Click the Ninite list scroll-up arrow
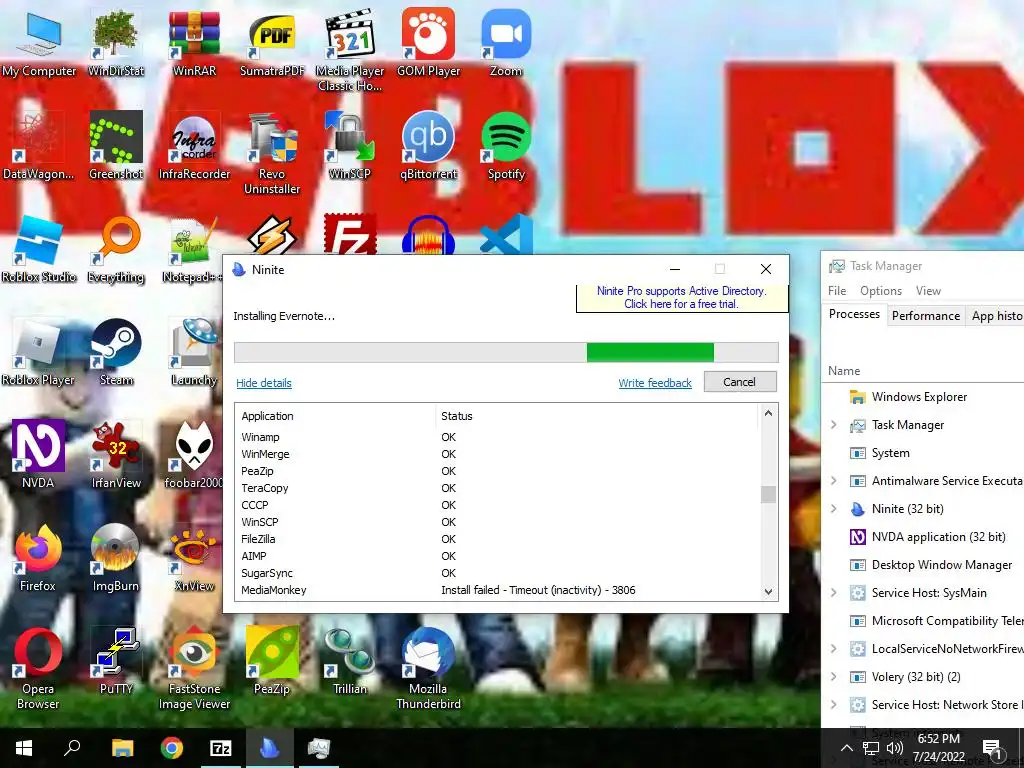Viewport: 1024px width, 768px height. point(769,413)
